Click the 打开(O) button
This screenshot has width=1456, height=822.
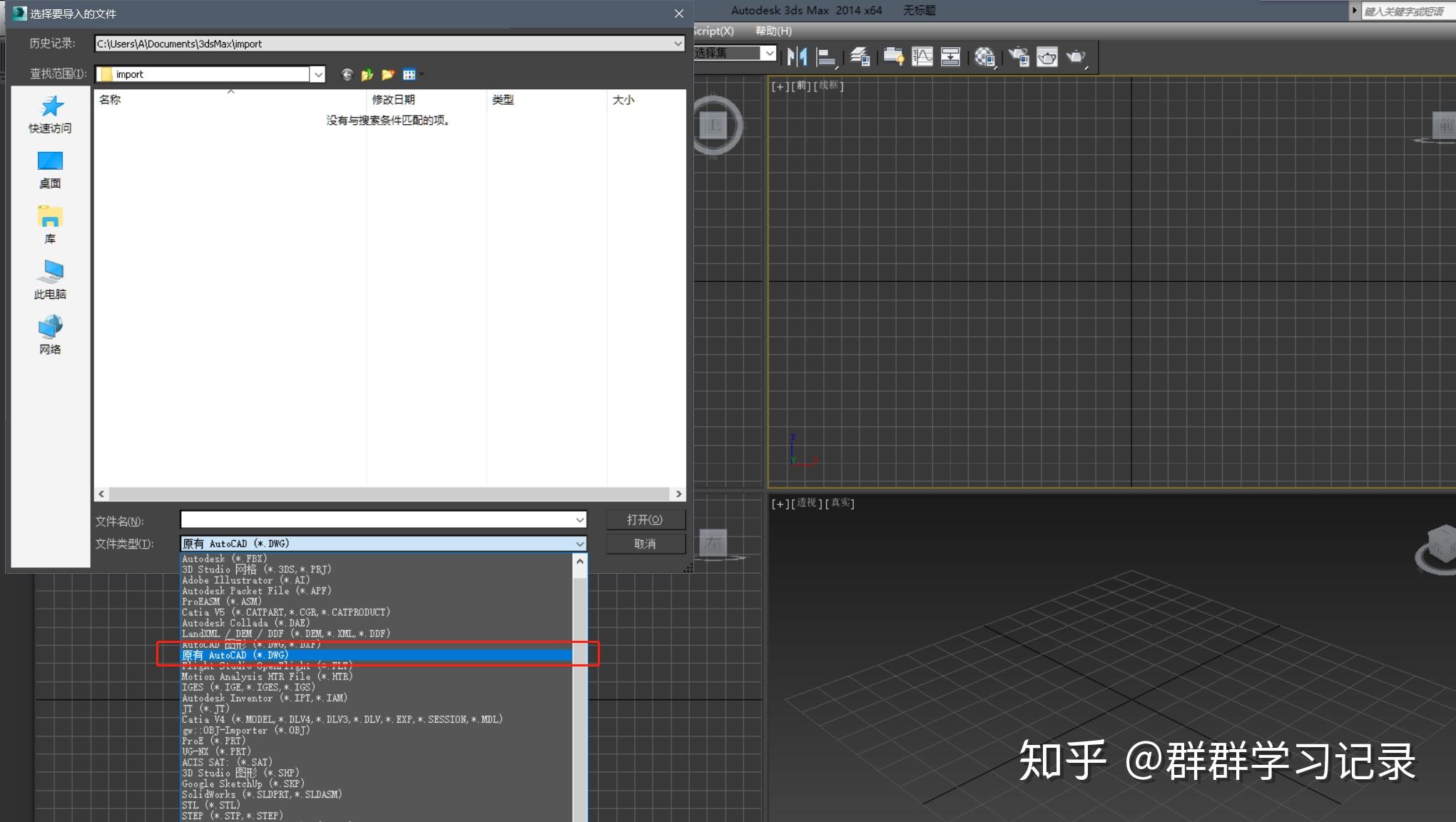pos(646,520)
